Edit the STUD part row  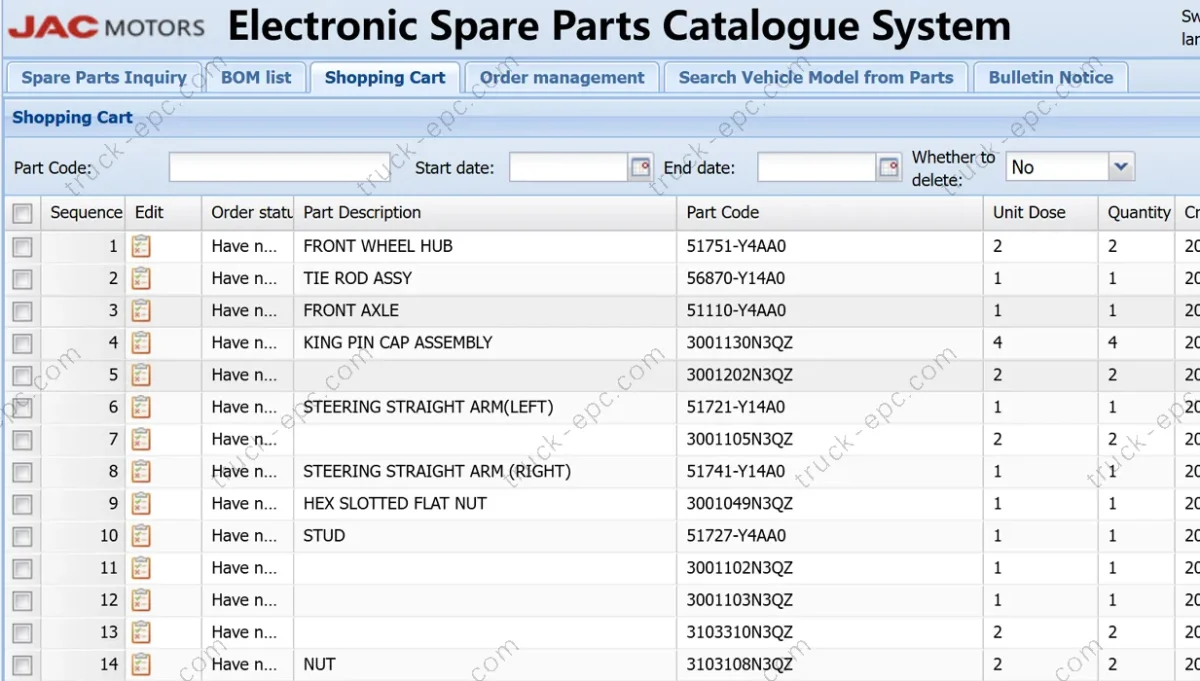(141, 536)
